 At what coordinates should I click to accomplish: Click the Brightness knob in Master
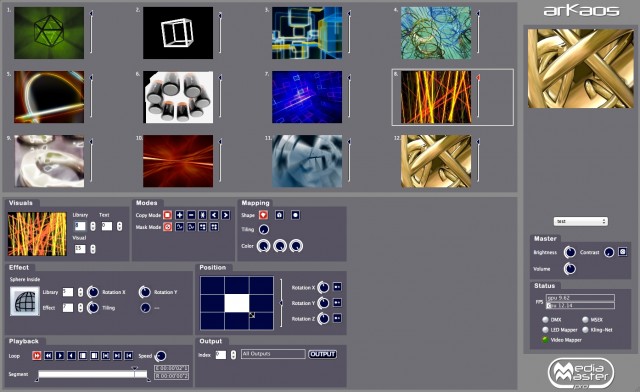pos(569,252)
